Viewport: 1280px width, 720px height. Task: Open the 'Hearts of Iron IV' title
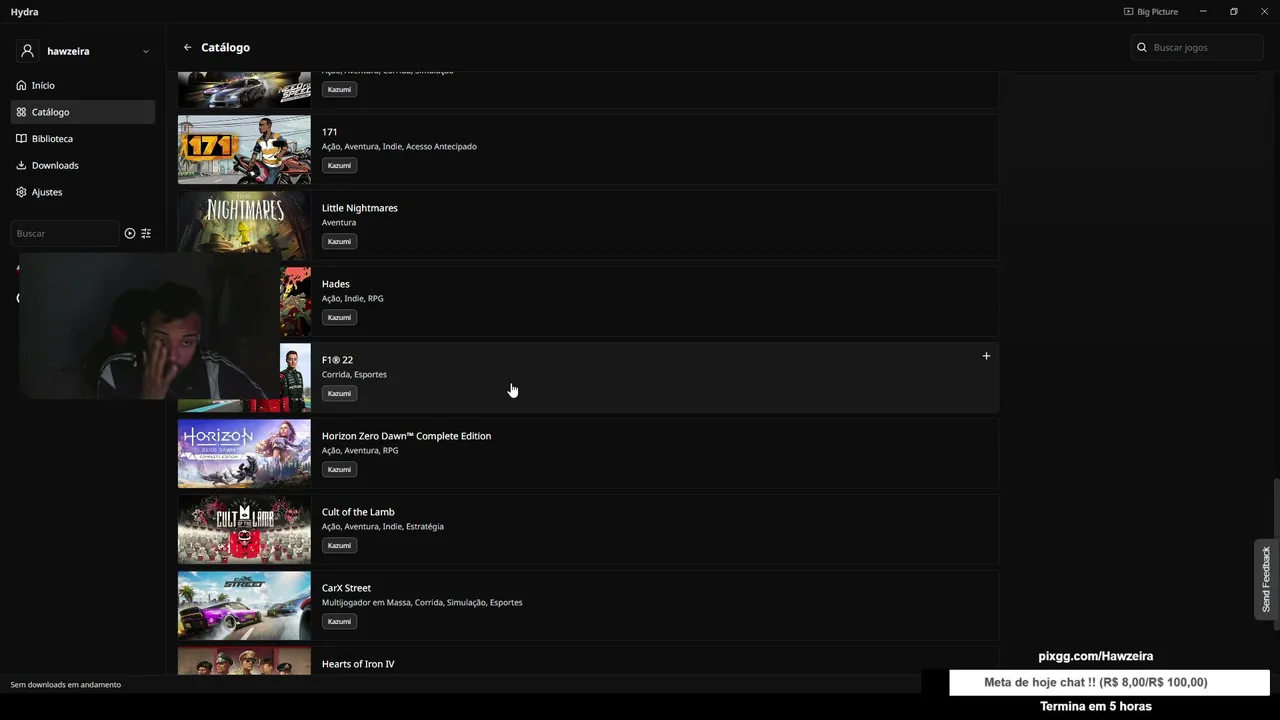pyautogui.click(x=358, y=664)
